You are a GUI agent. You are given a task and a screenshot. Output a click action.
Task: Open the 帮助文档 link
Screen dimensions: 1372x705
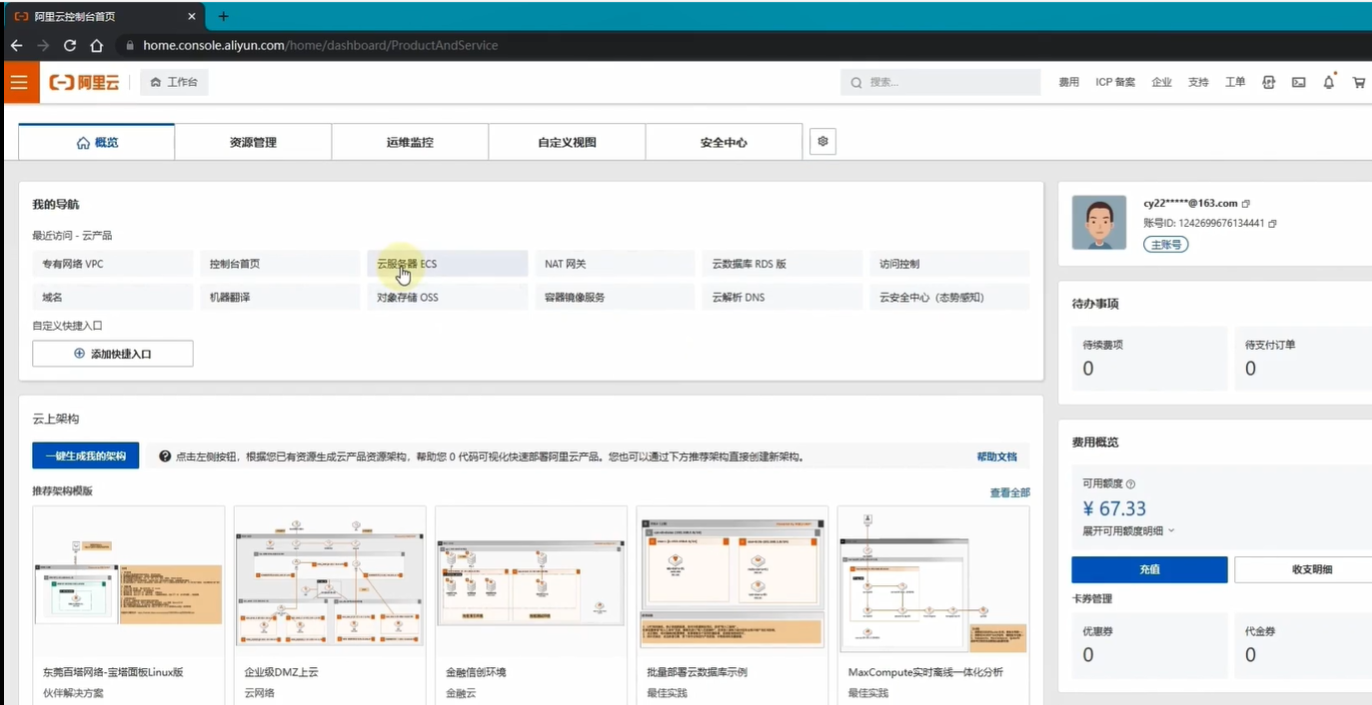(x=997, y=457)
